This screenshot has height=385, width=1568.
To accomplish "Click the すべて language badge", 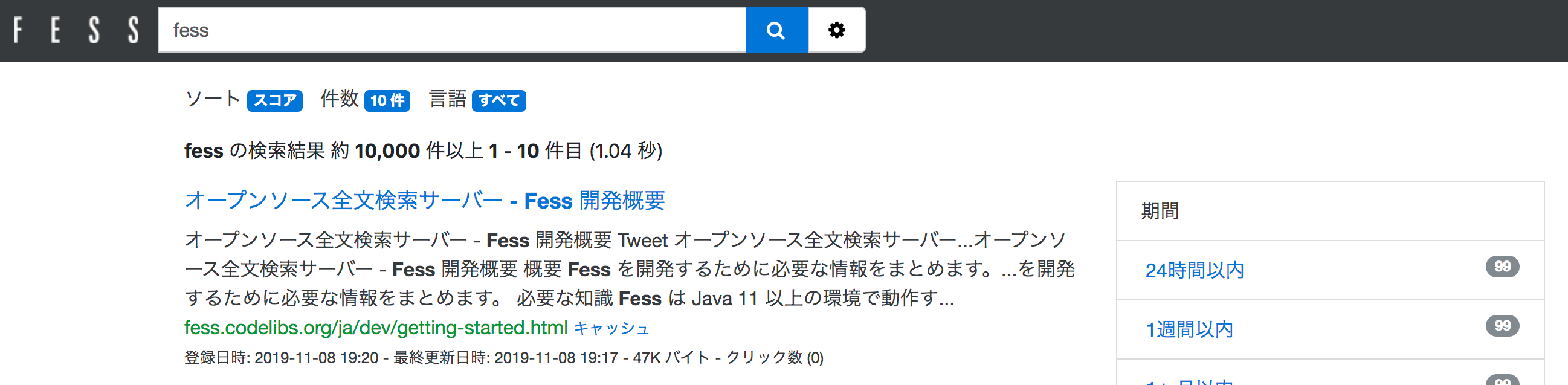I will click(498, 100).
